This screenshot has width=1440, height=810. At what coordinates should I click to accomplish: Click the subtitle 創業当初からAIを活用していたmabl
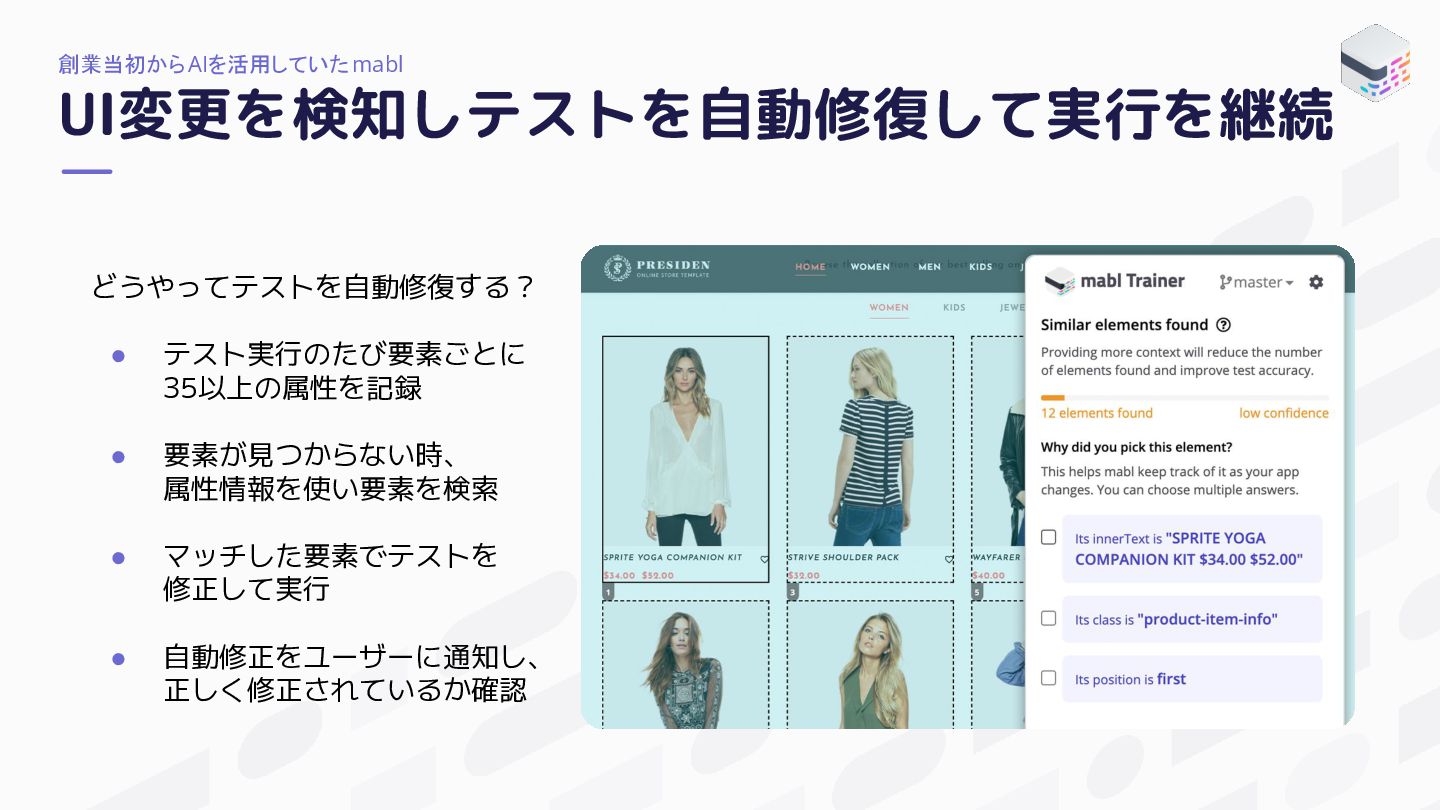[x=231, y=64]
